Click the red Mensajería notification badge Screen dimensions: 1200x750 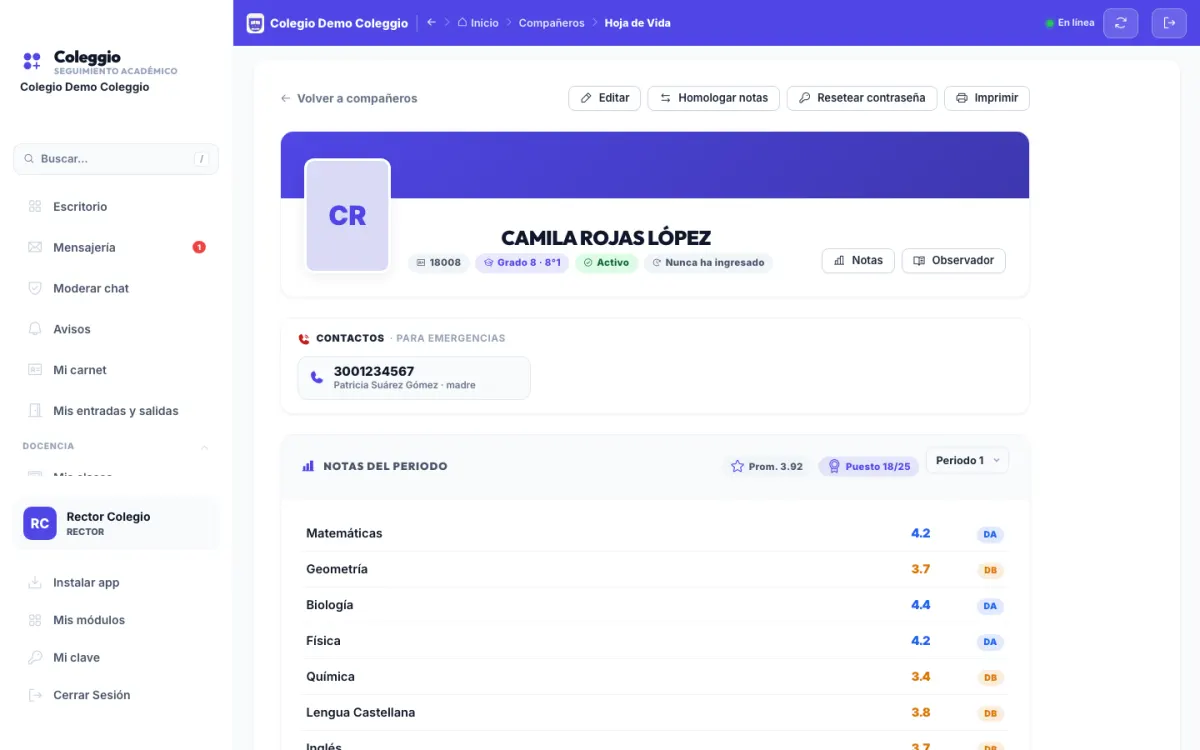pos(199,247)
